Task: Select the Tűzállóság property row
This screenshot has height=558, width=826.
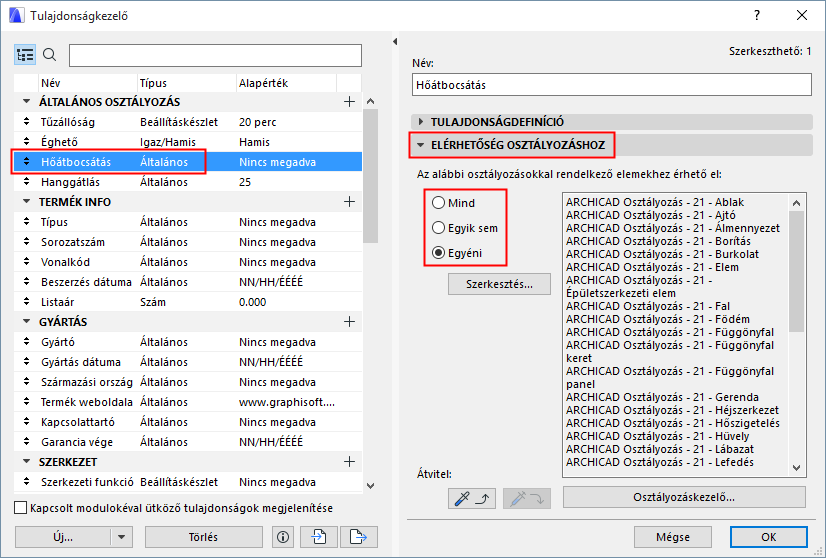Action: pyautogui.click(x=188, y=122)
